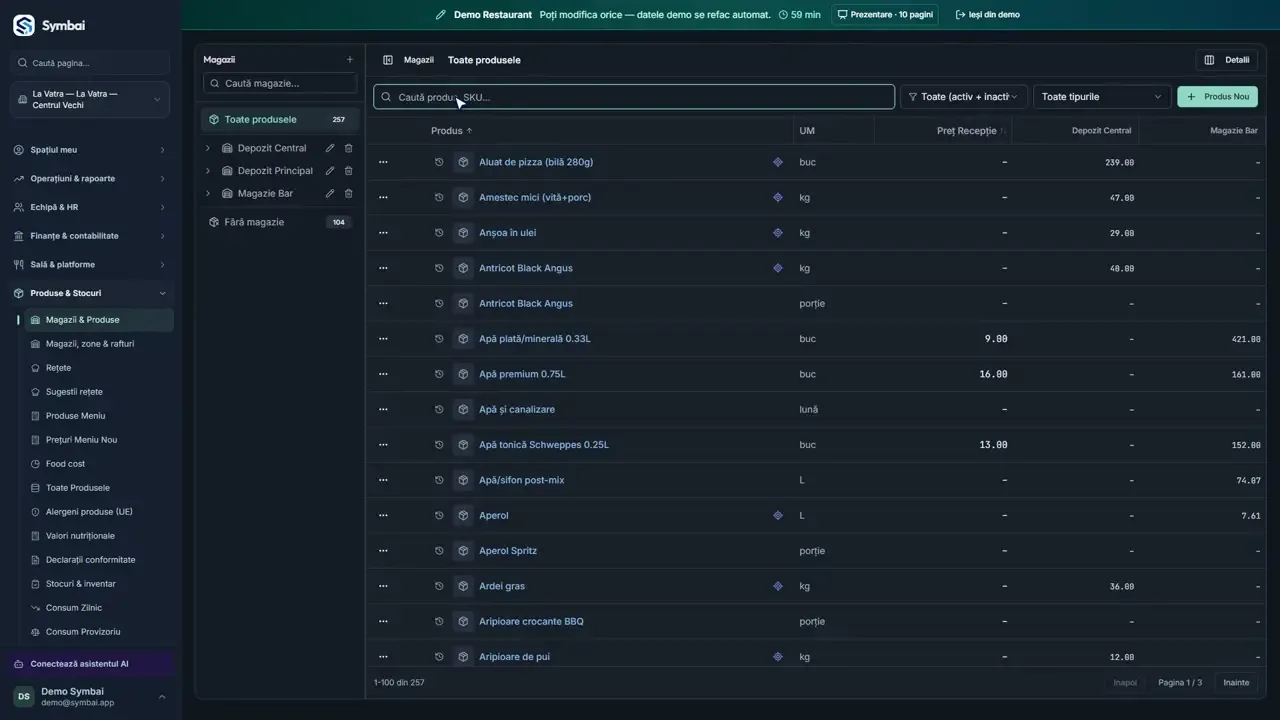1280x720 pixels.
Task: Go to Food cost page
Action: 65,464
